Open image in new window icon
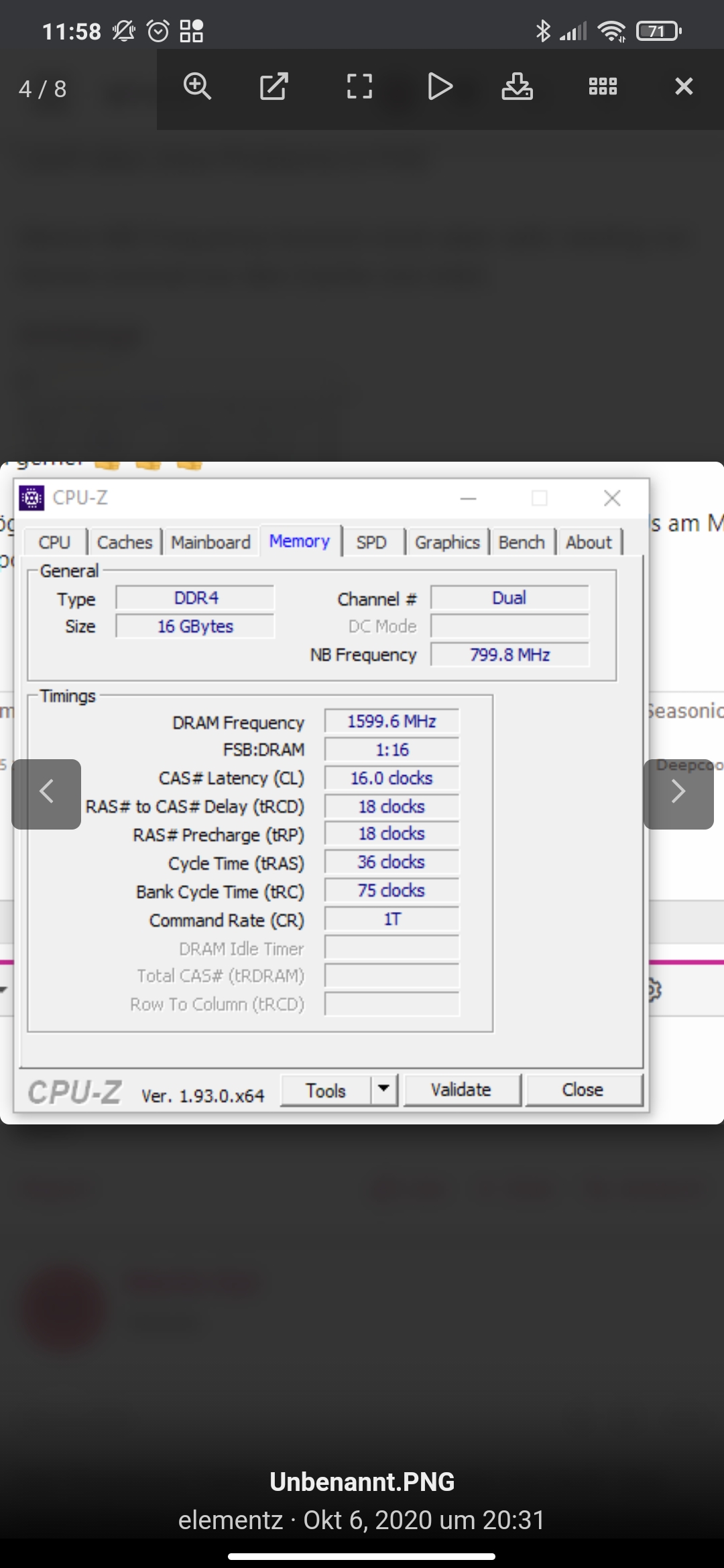724x1568 pixels. click(x=274, y=86)
